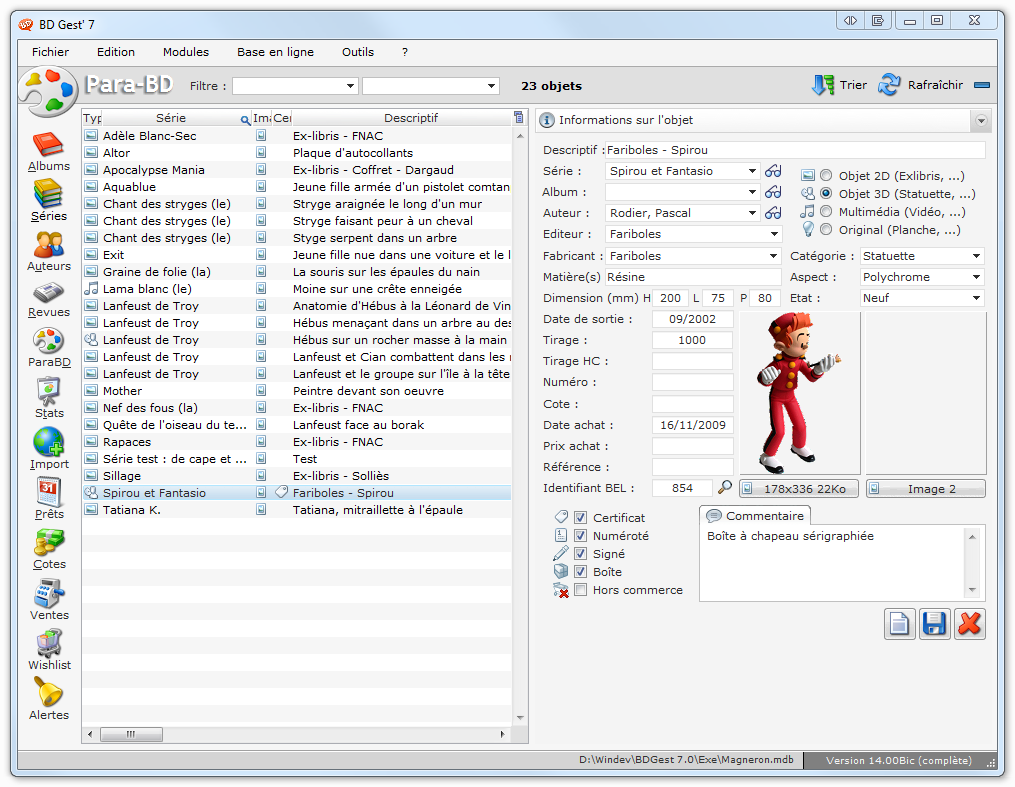Click the binoculars icon next to Série
The width and height of the screenshot is (1015, 787).
(x=773, y=171)
